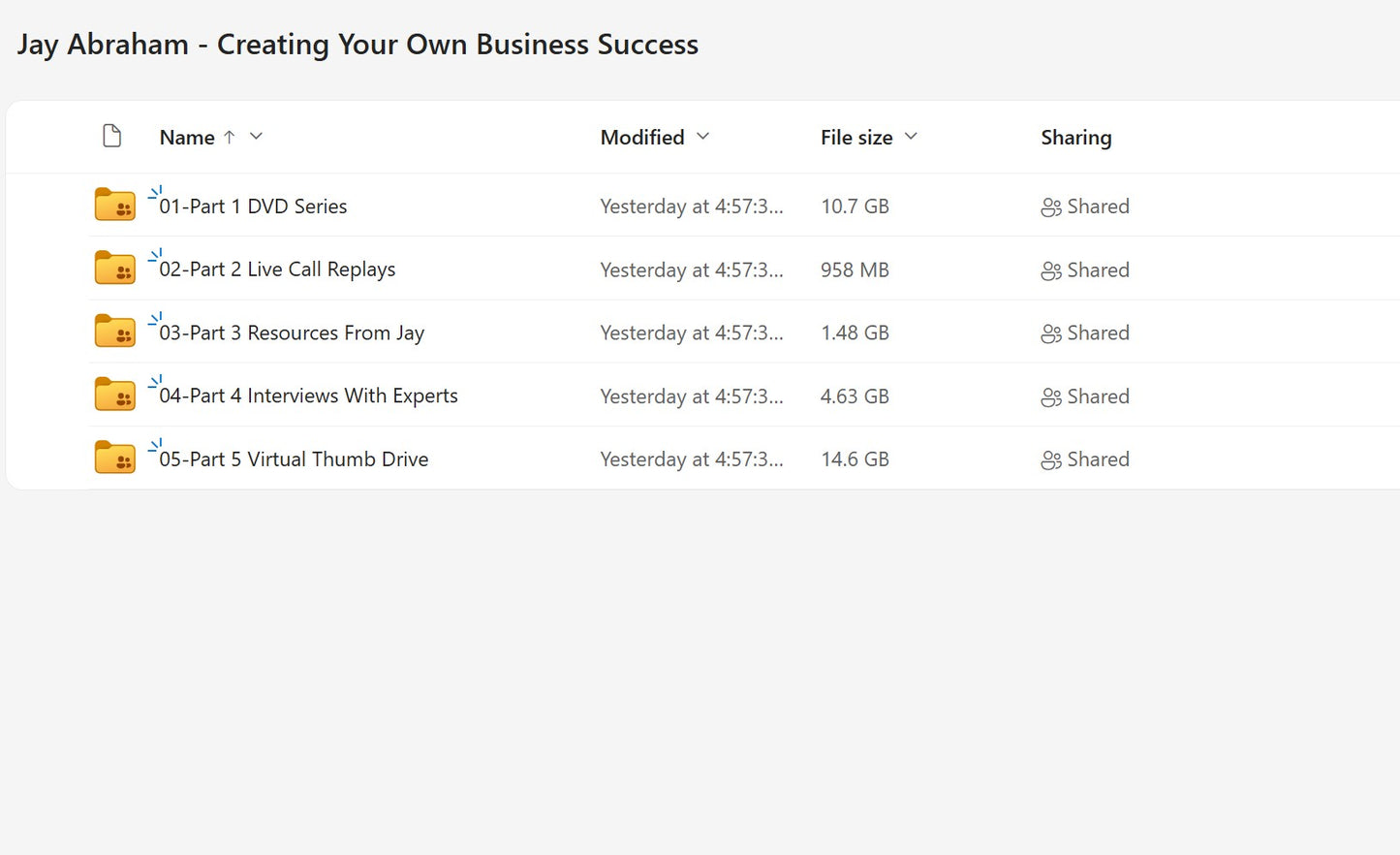1400x855 pixels.
Task: Click the folder icon for 04-Part 4 Interviews With Experts
Action: click(x=114, y=395)
